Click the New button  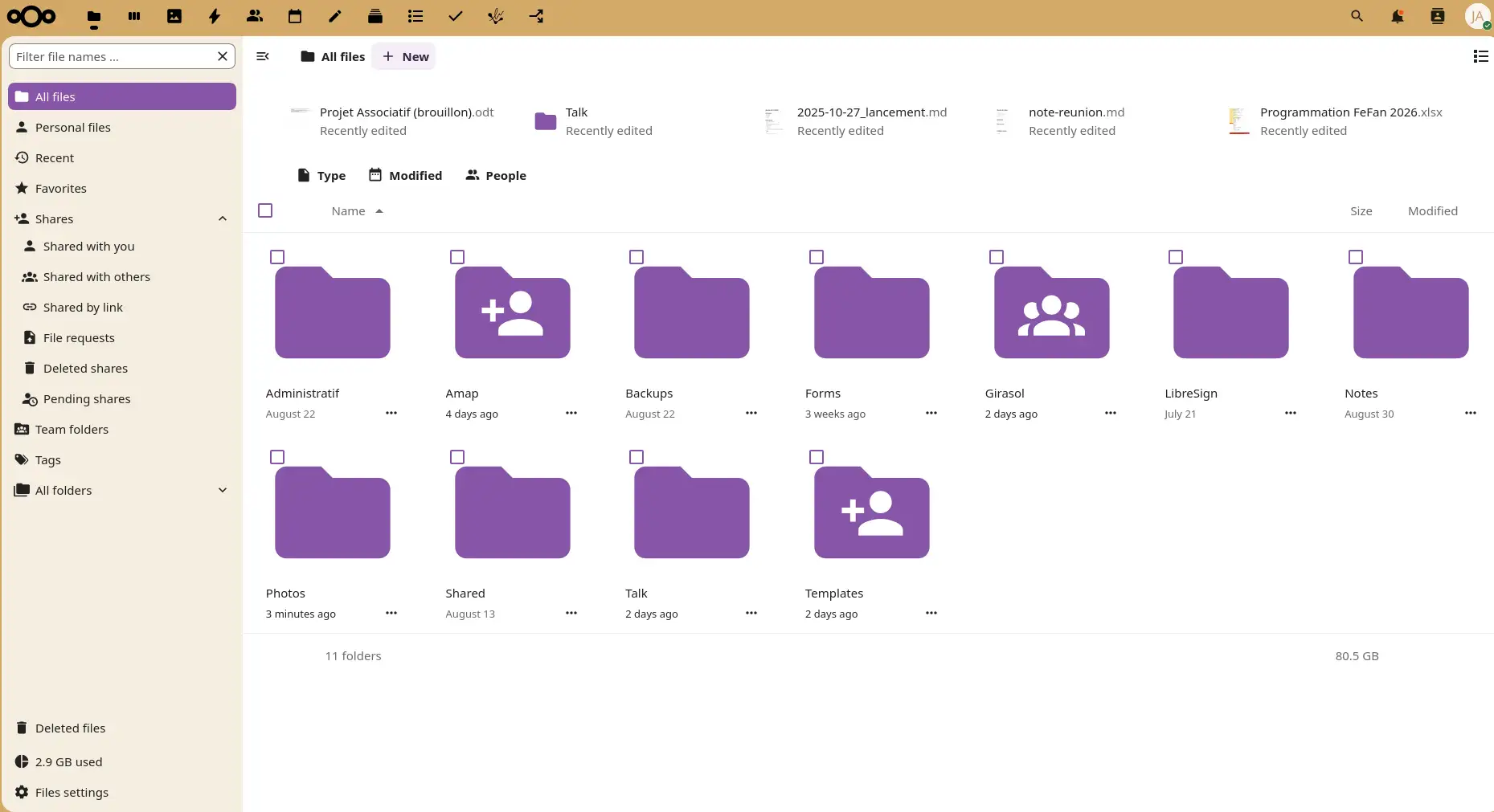tap(404, 56)
